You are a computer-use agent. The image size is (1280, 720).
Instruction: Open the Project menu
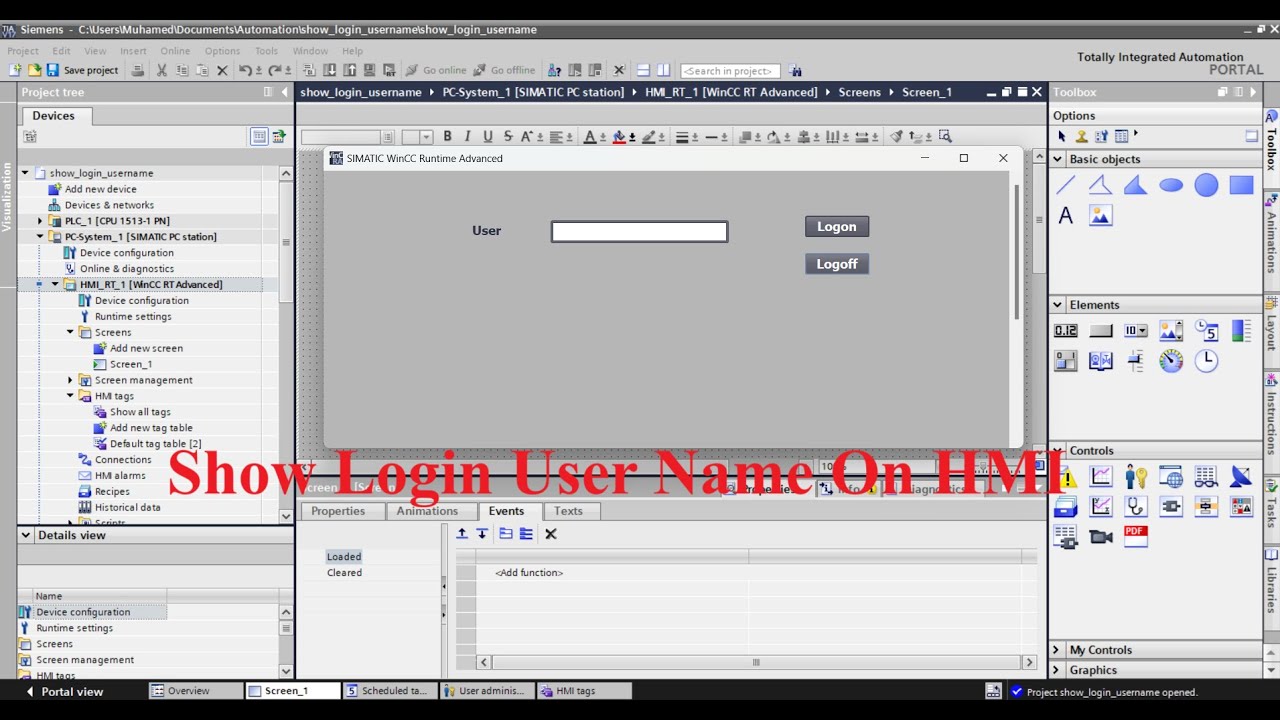click(x=23, y=51)
